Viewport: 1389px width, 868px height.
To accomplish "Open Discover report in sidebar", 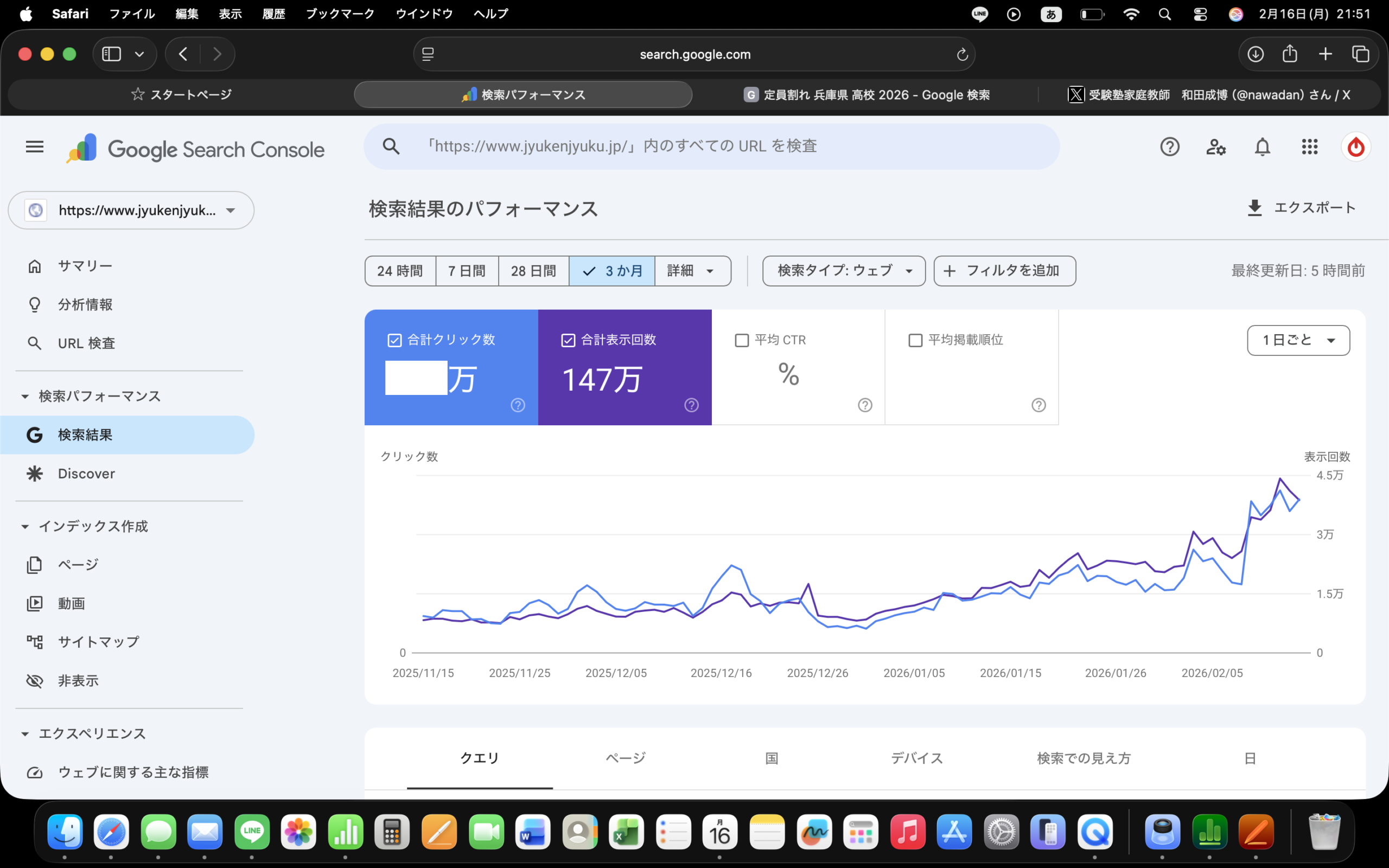I will 86,474.
